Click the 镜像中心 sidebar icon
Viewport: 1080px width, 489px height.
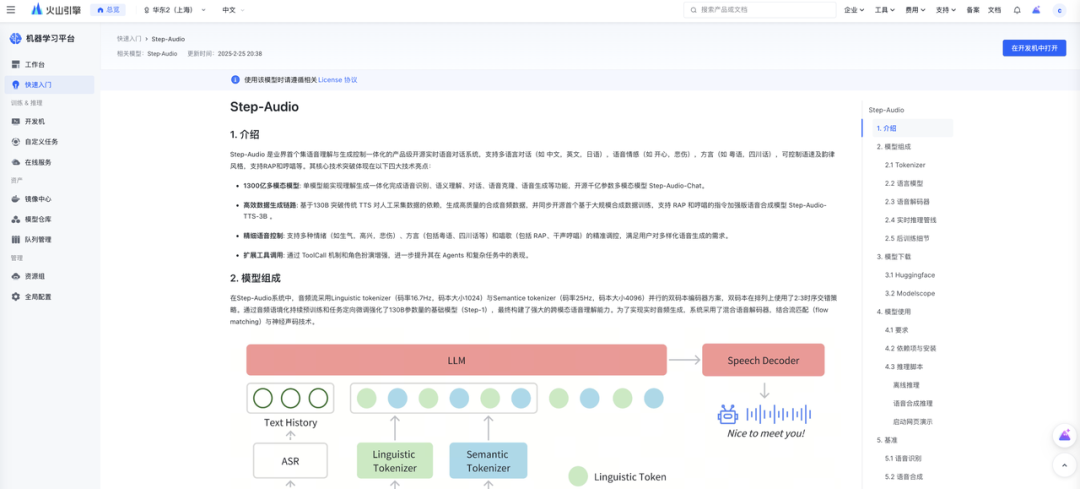(16, 199)
